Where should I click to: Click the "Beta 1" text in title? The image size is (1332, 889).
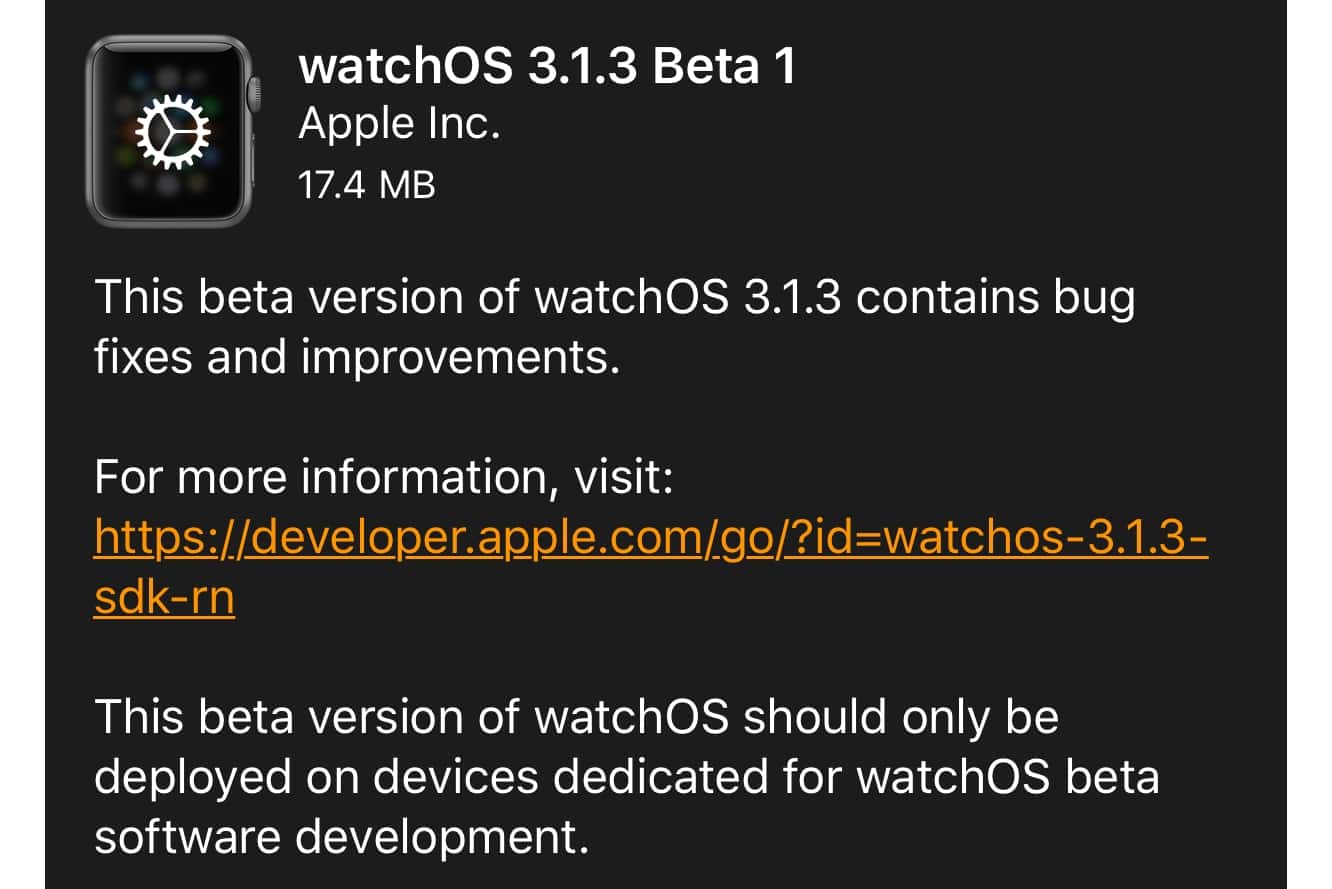point(725,68)
